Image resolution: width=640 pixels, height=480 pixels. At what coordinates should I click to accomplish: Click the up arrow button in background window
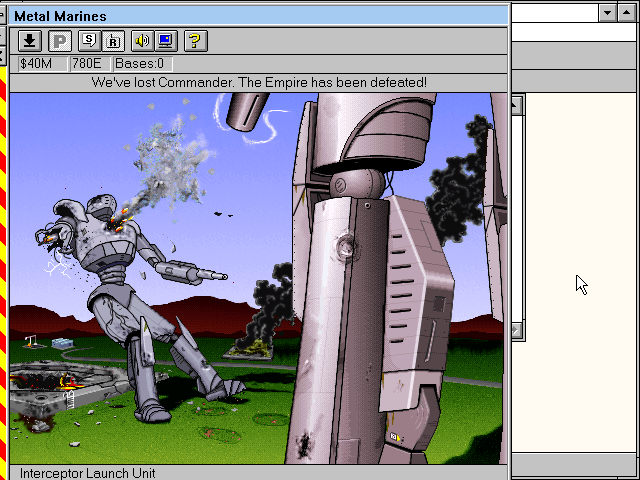pyautogui.click(x=627, y=13)
